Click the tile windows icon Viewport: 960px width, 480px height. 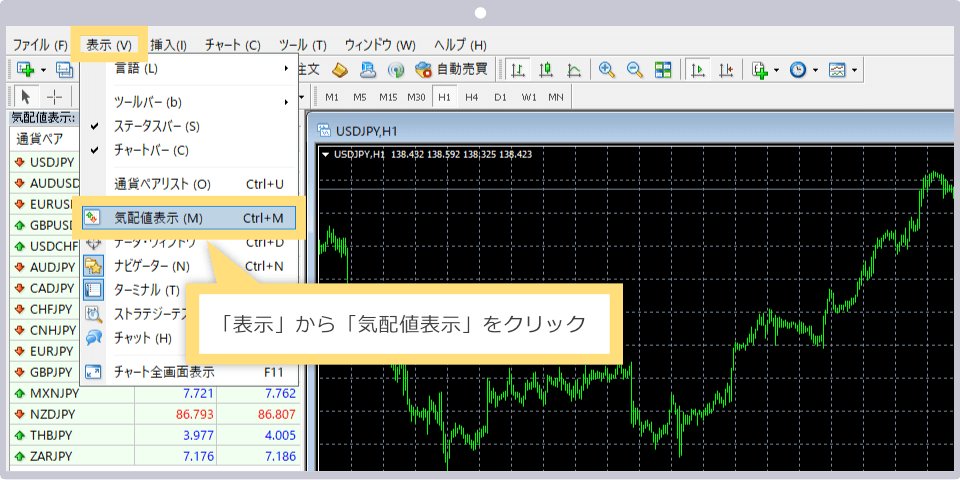click(662, 70)
